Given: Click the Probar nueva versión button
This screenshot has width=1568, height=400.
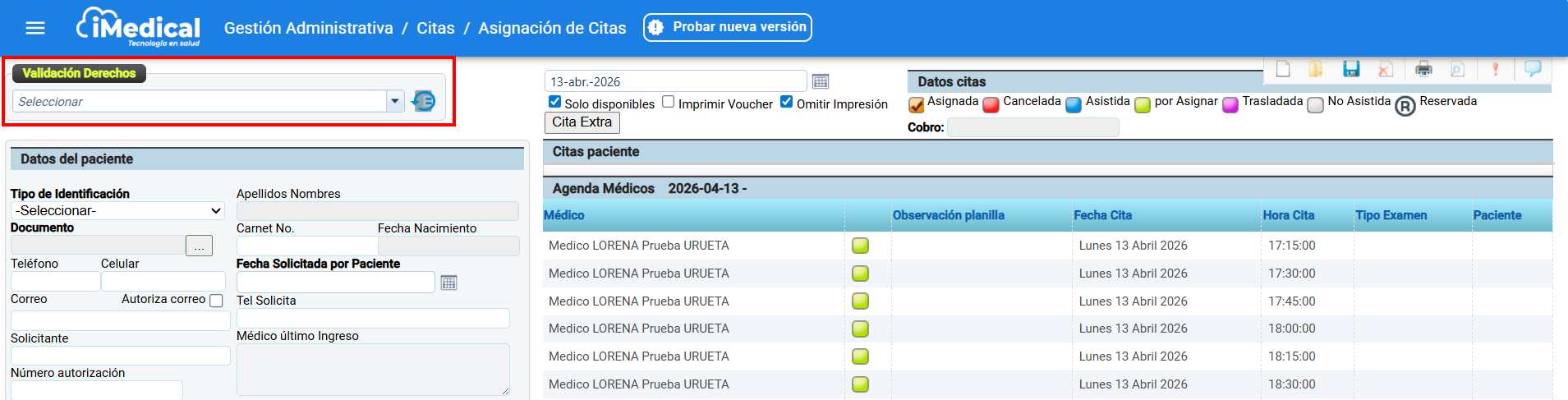Looking at the screenshot, I should (728, 27).
